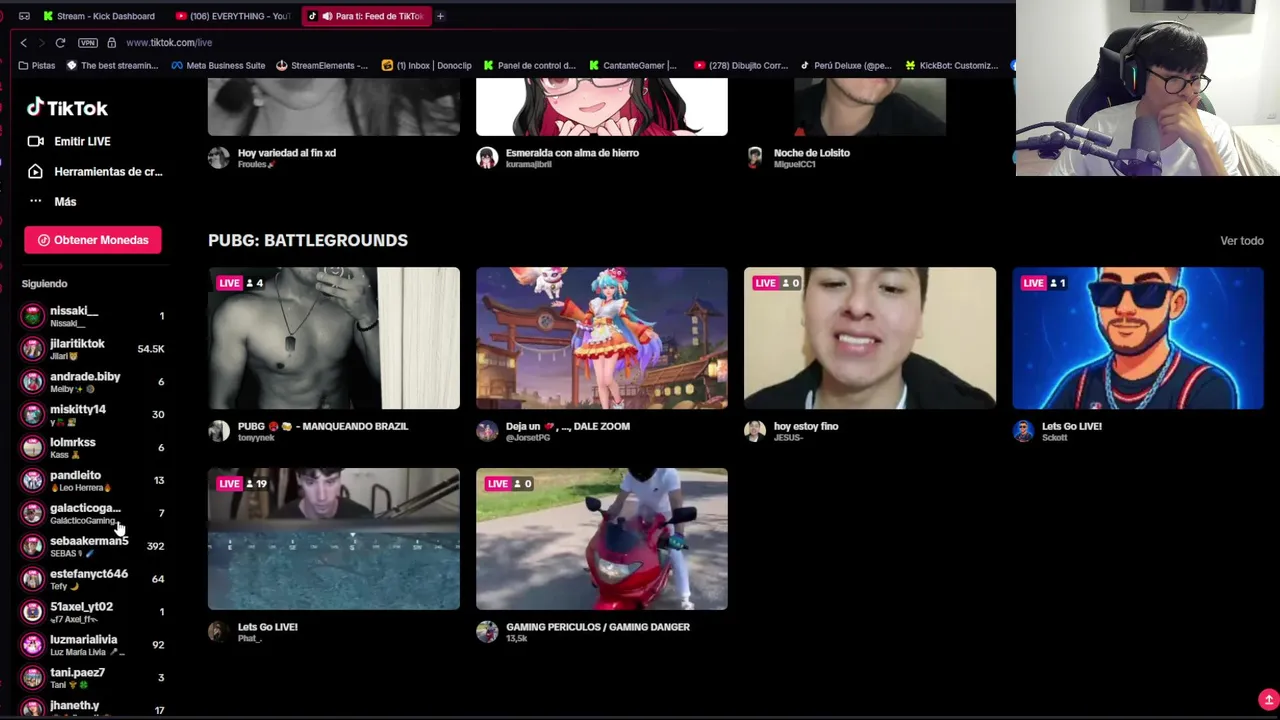Open nissaki__ live in Siguiendo

click(93, 316)
